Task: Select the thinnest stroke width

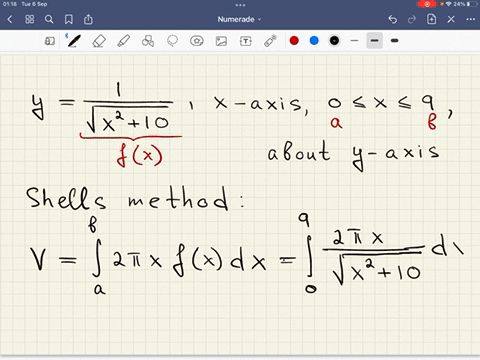Action: pyautogui.click(x=354, y=41)
